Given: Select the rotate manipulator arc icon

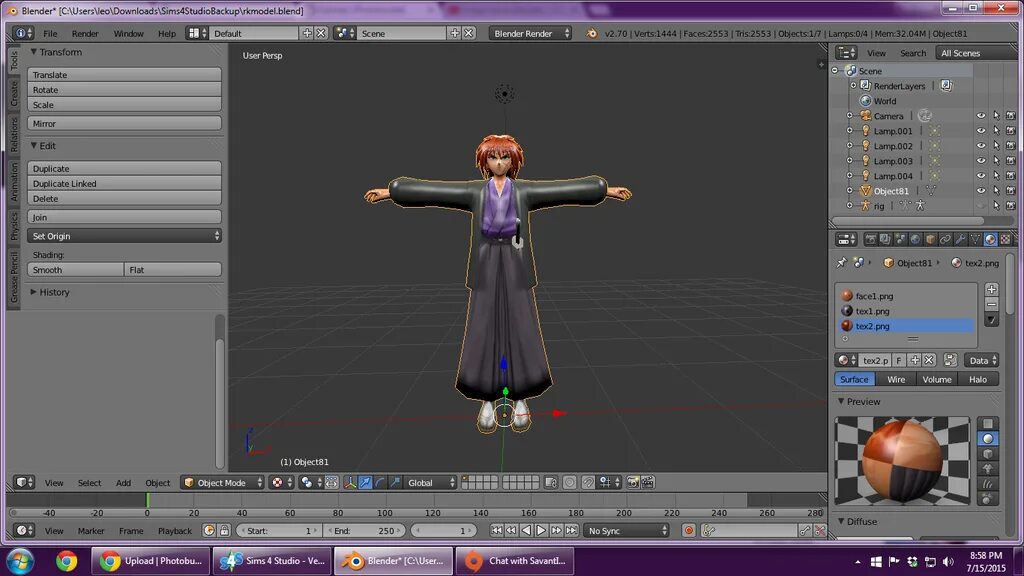Looking at the screenshot, I should [x=380, y=483].
